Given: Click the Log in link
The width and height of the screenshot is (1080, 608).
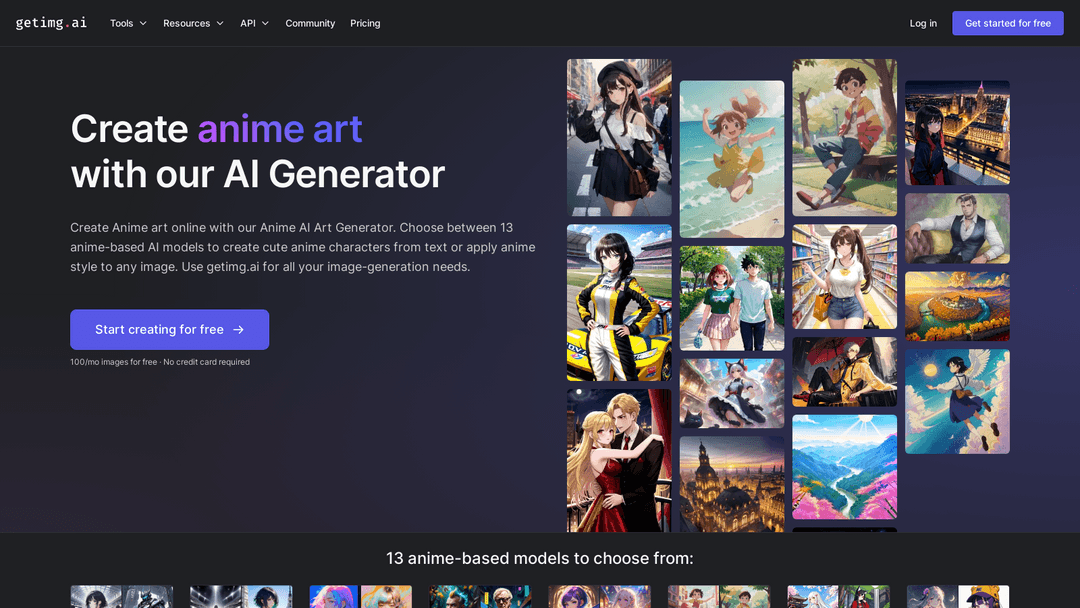Looking at the screenshot, I should [923, 23].
